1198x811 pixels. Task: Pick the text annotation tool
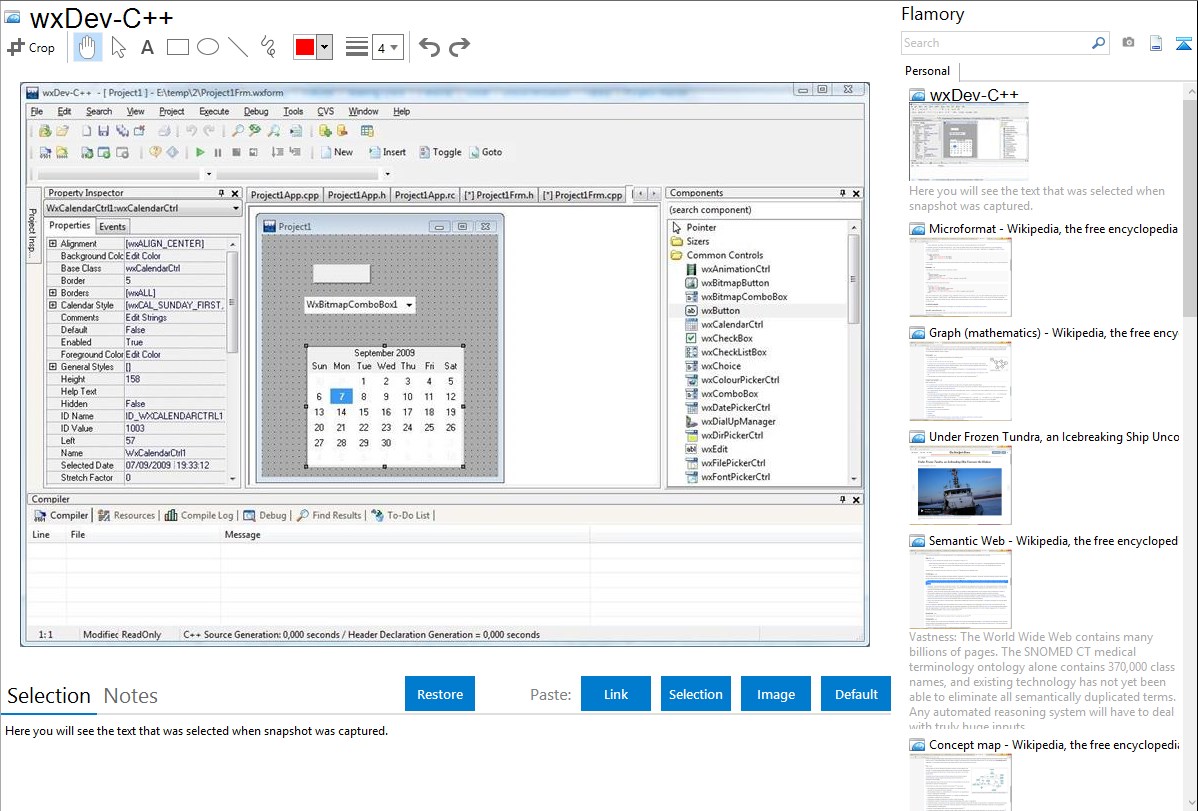147,47
